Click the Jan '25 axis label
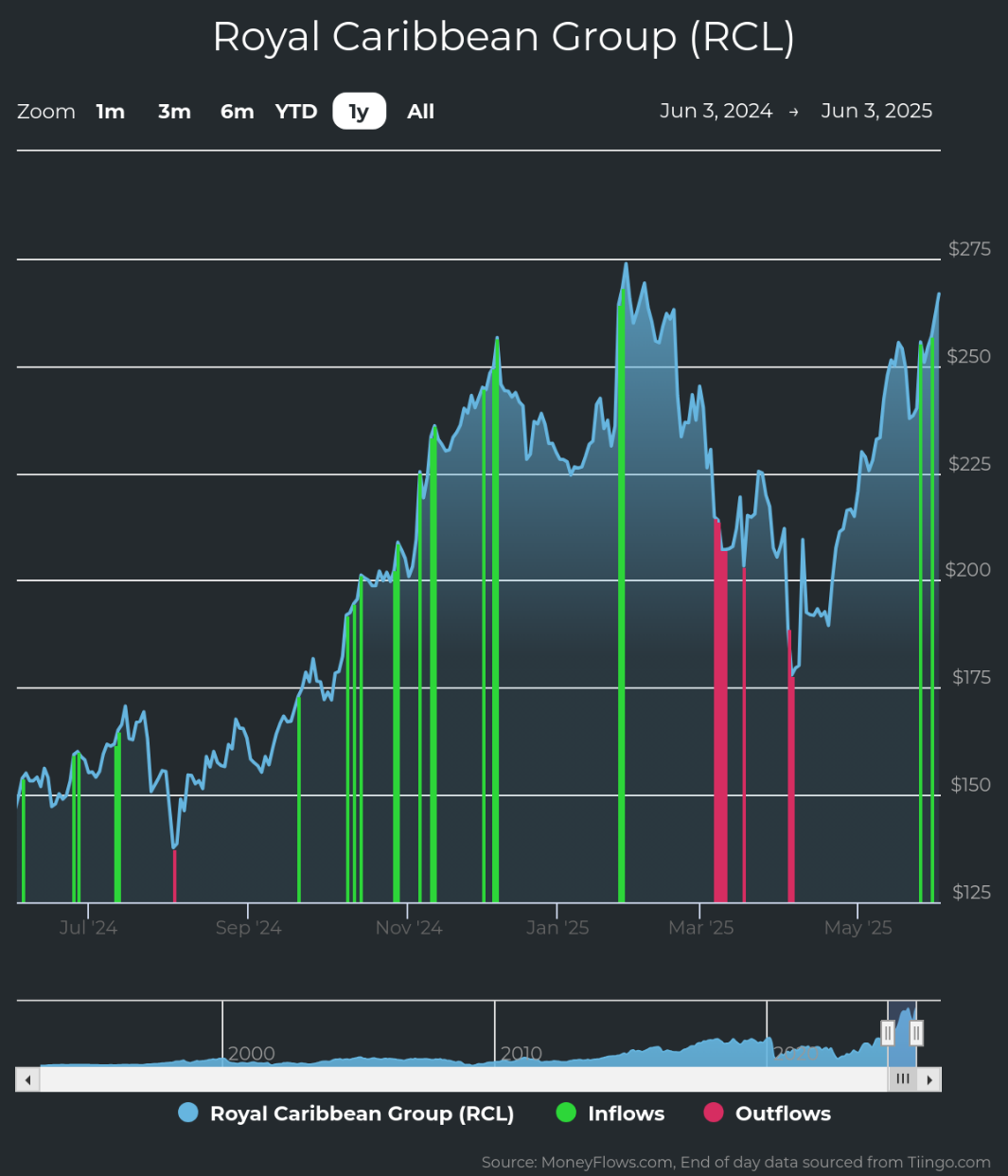The width and height of the screenshot is (1008, 1176). point(557,928)
